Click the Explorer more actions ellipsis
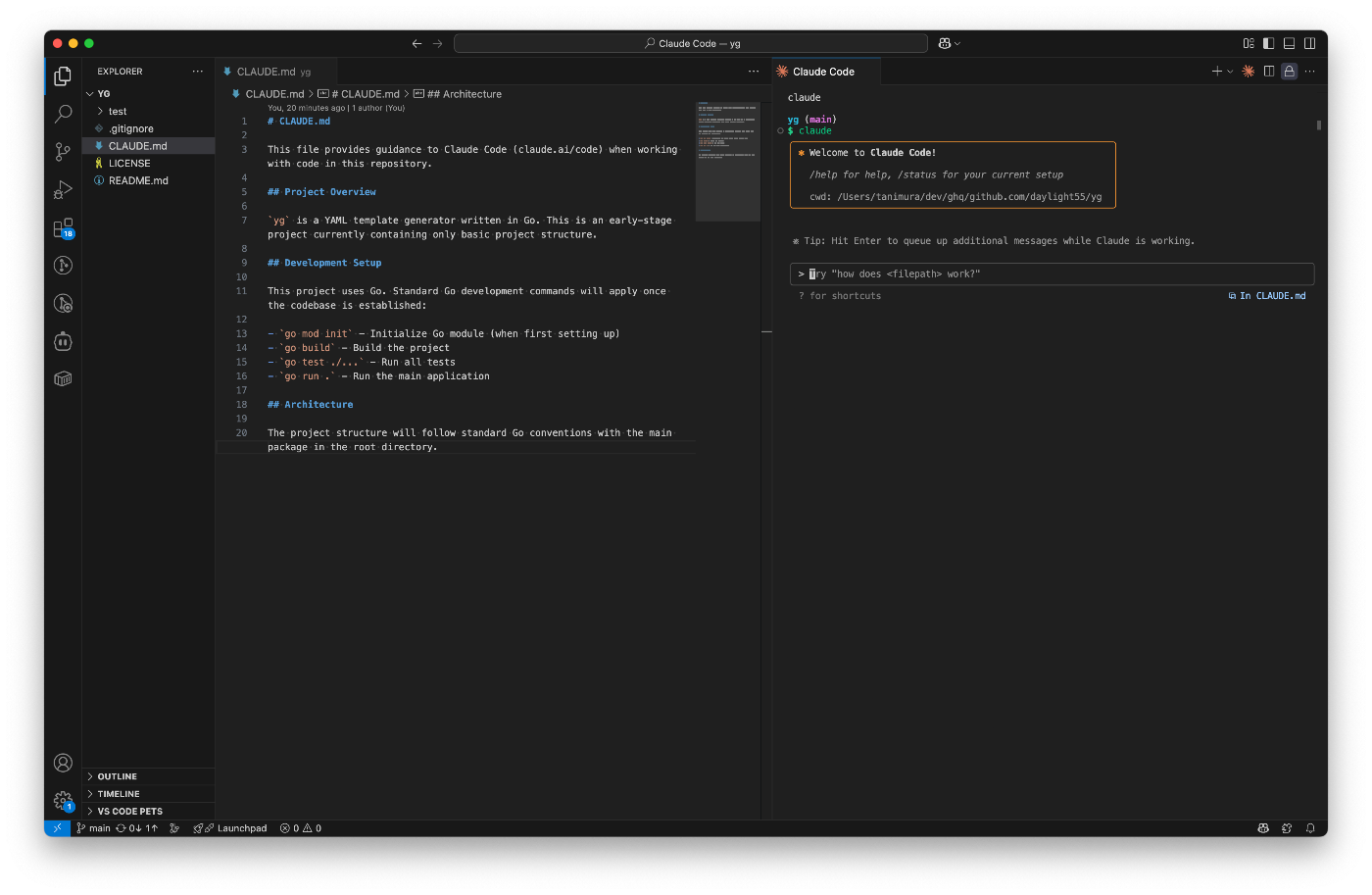 point(198,72)
